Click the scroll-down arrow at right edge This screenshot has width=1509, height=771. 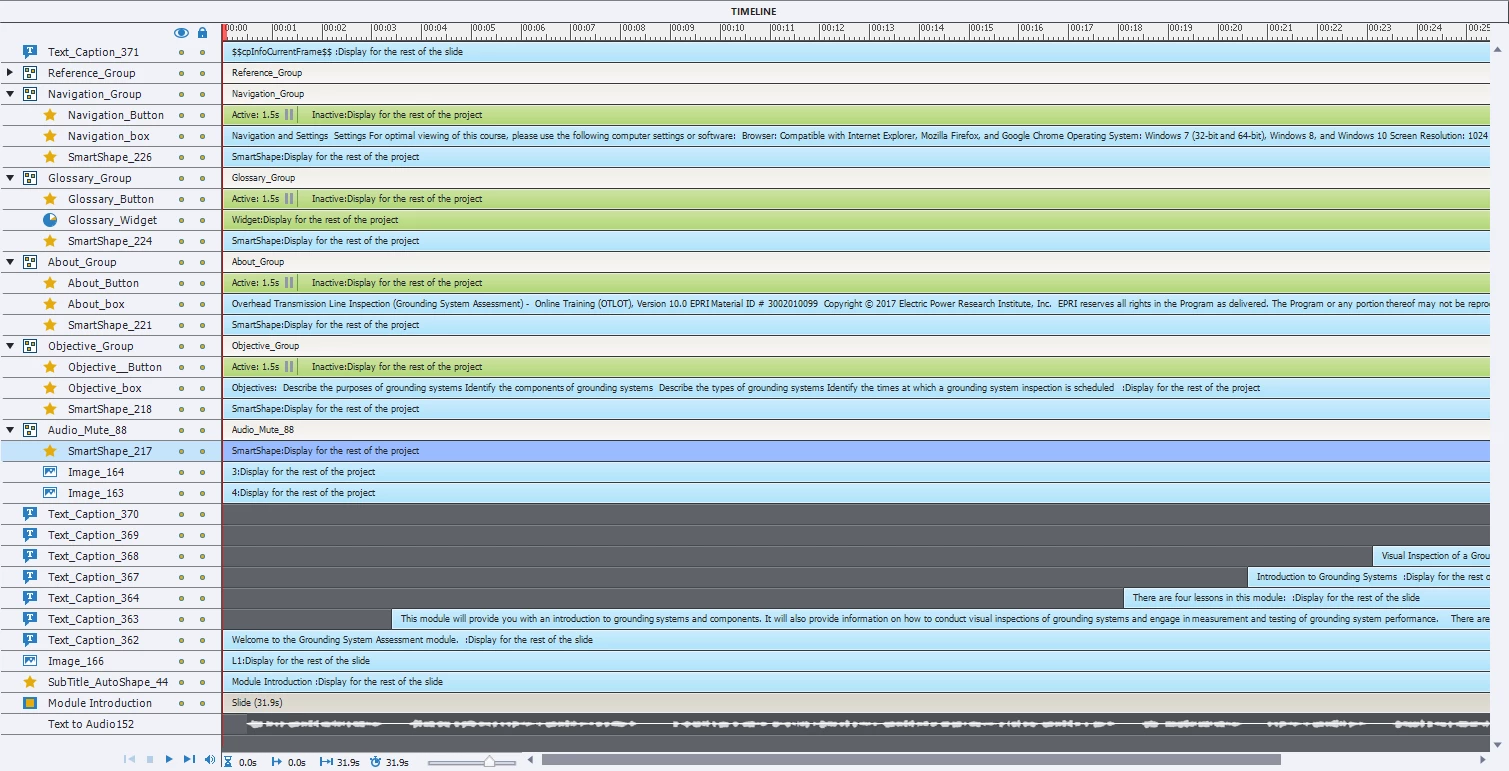pyautogui.click(x=1498, y=744)
